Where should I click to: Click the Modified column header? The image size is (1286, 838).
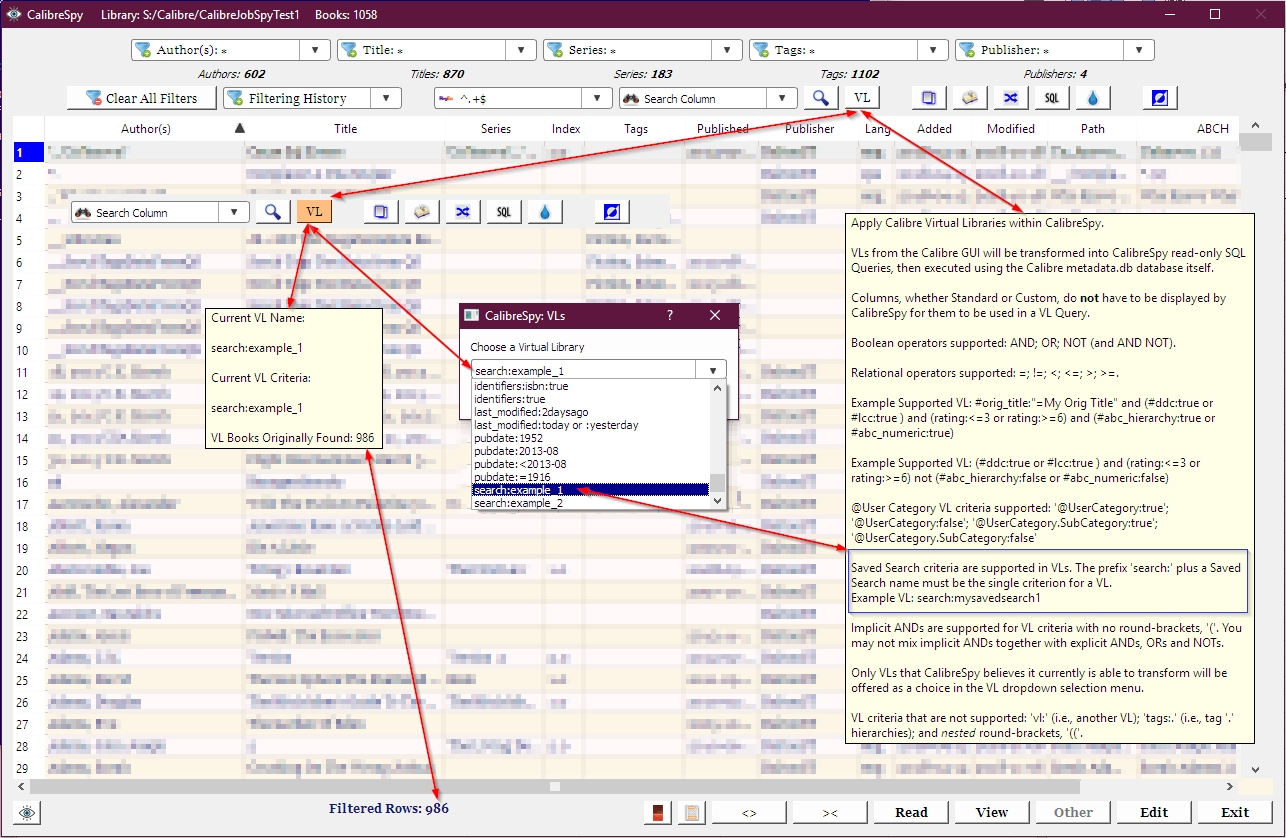pos(1011,129)
